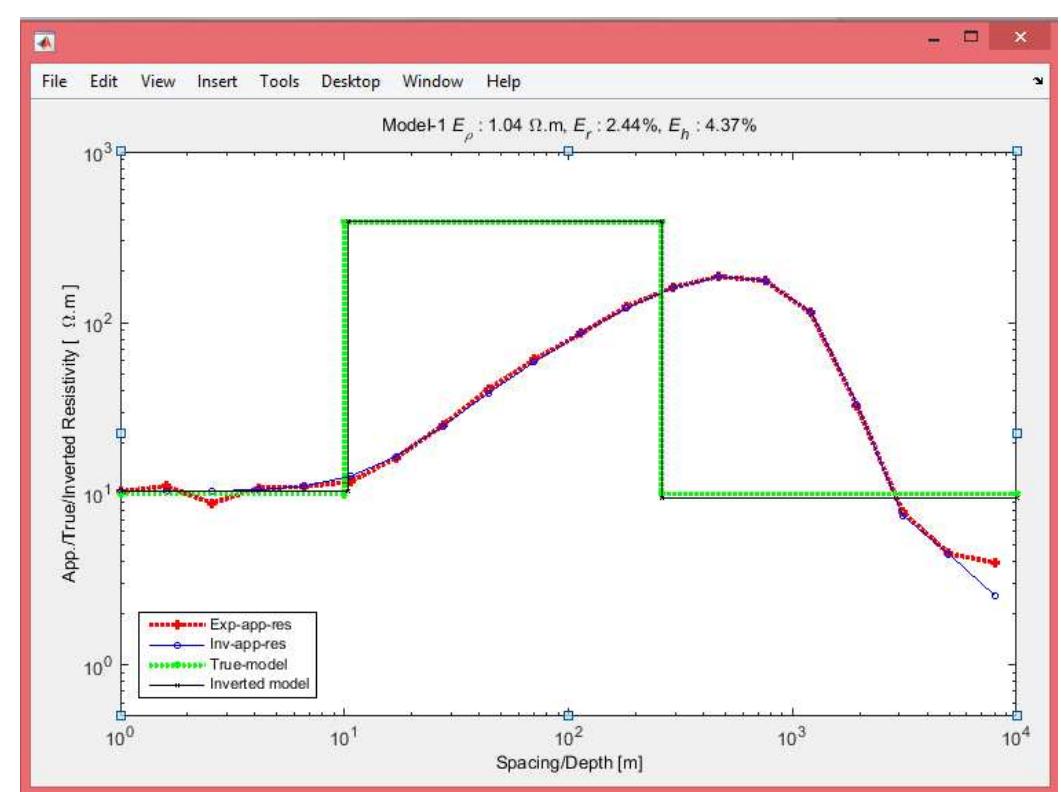Click the green dotted line sample in legend

click(177, 665)
